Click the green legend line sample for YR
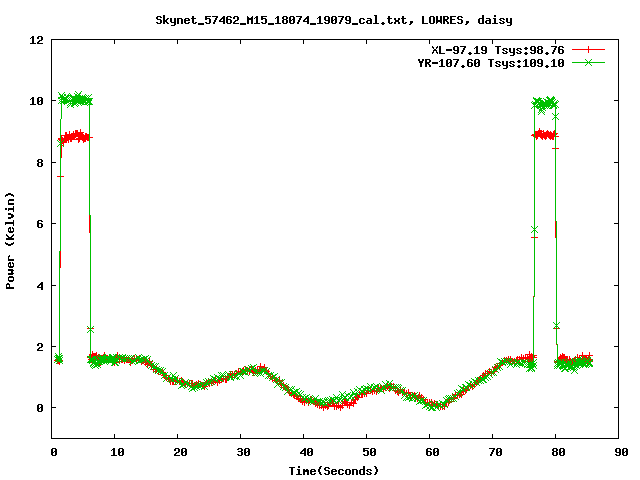 click(x=588, y=63)
